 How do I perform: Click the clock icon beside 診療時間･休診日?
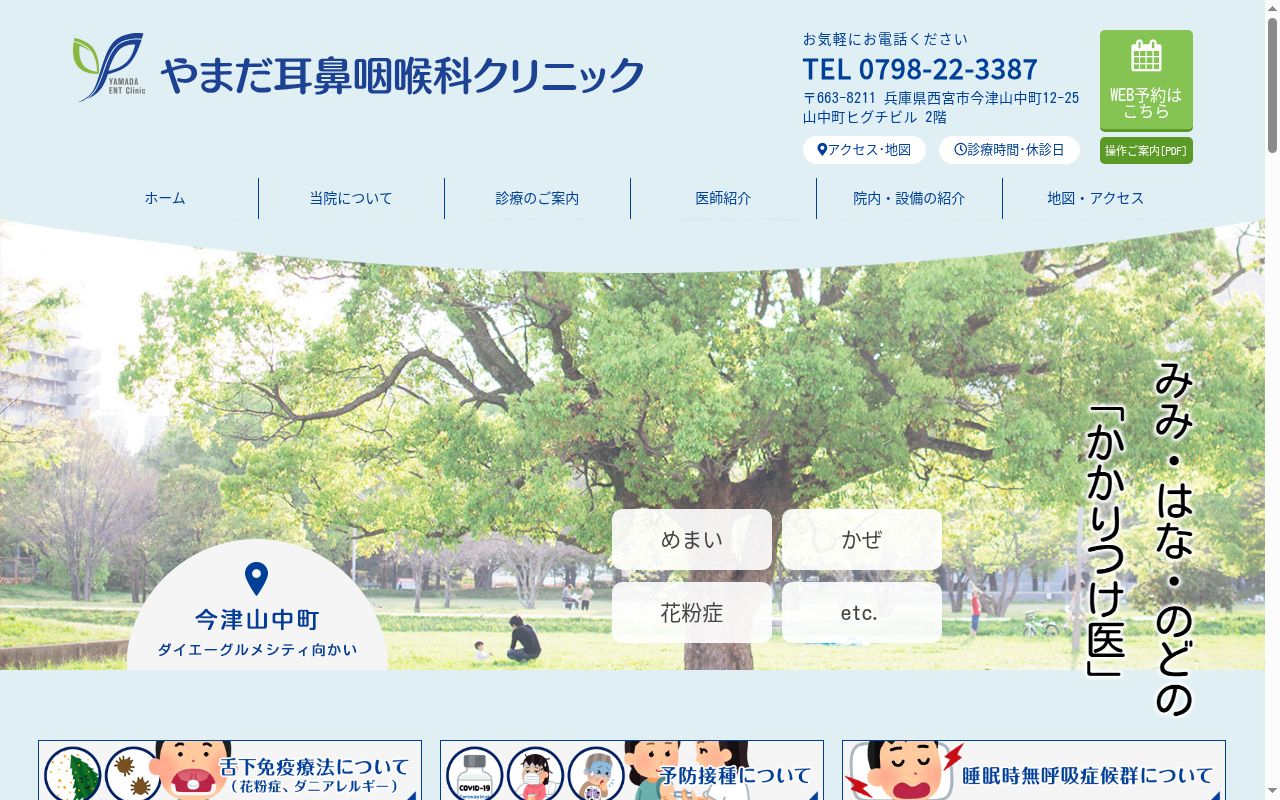960,150
